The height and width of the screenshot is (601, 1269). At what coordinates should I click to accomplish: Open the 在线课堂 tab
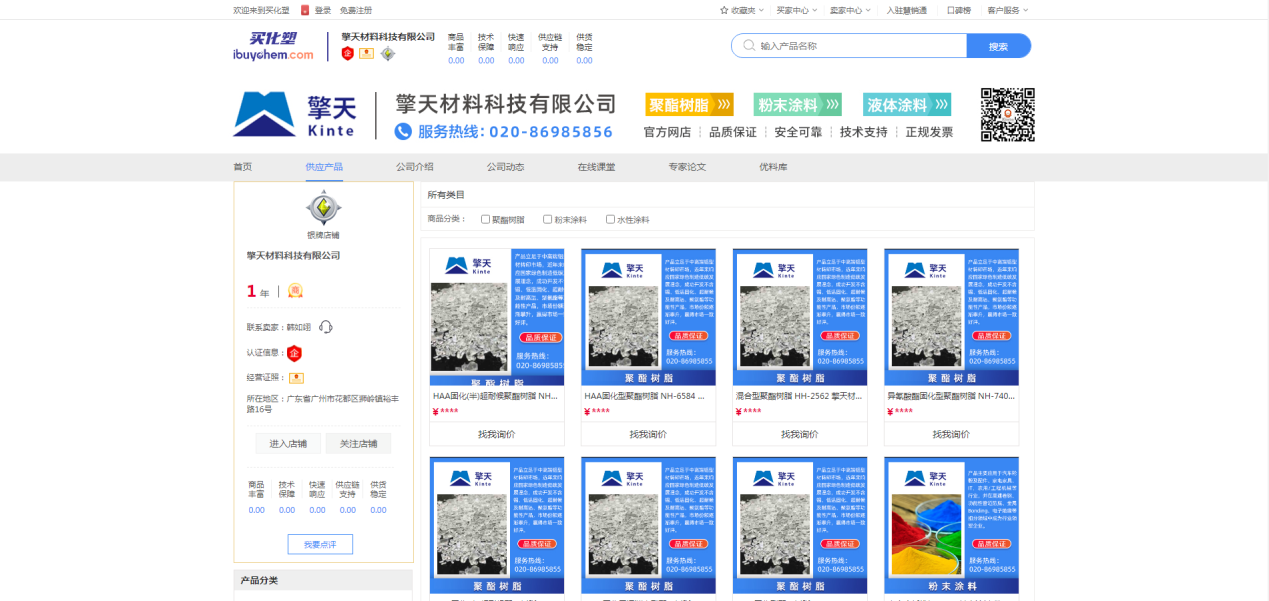point(596,167)
